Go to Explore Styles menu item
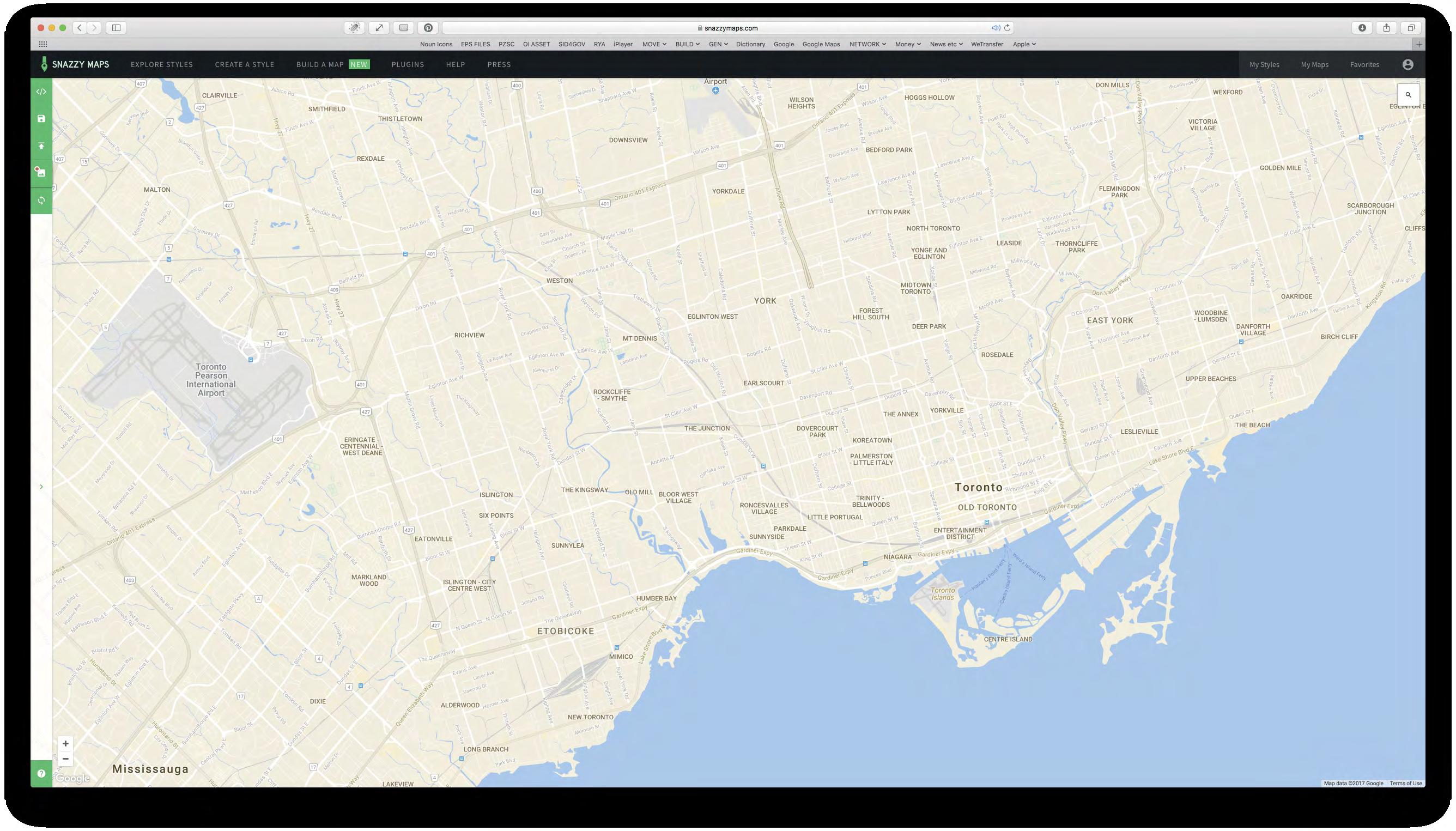The width and height of the screenshot is (1456, 831). (161, 64)
